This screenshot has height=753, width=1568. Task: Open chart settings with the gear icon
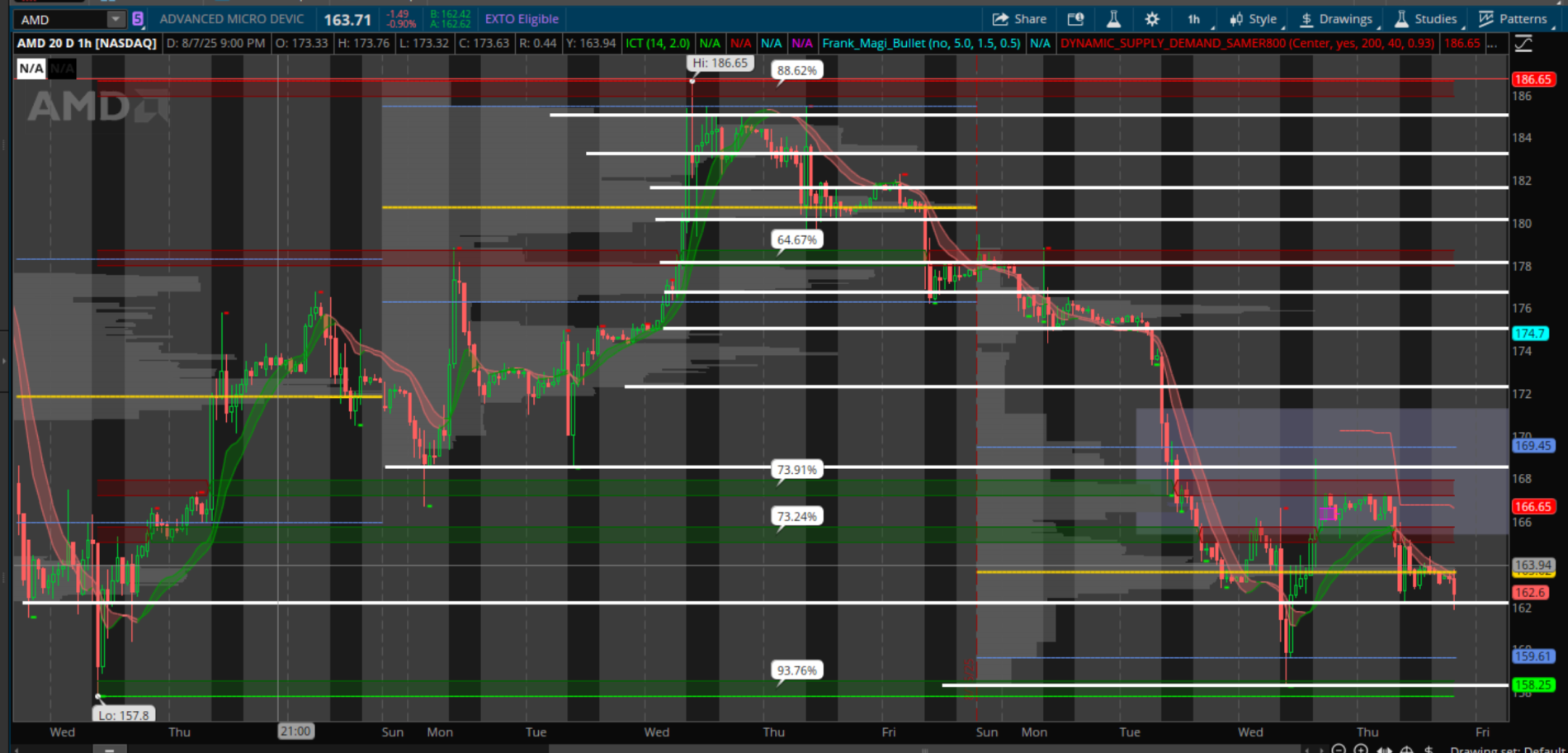(x=1152, y=19)
